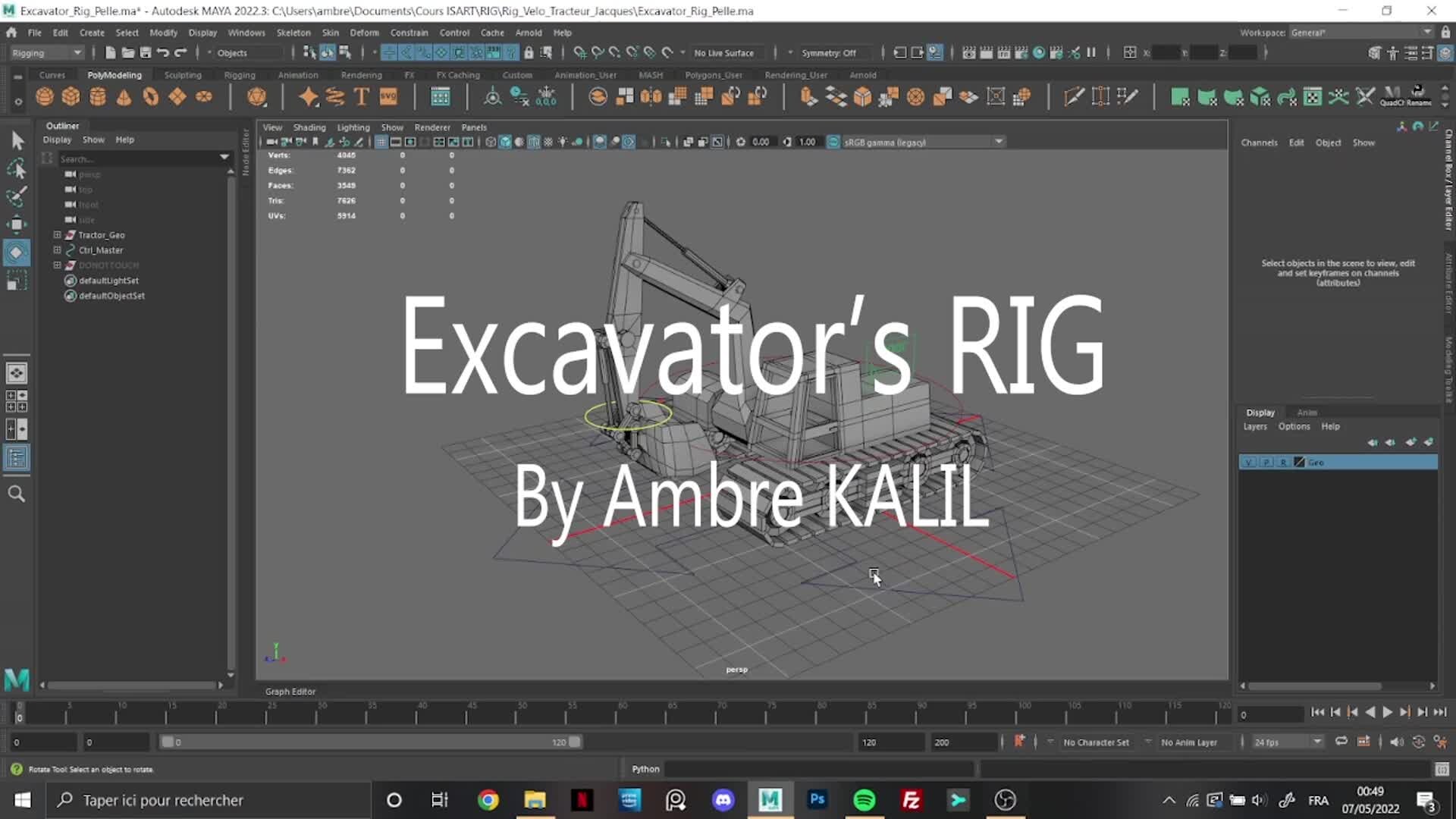Open the Skeleton menu
The image size is (1456, 819).
point(293,33)
